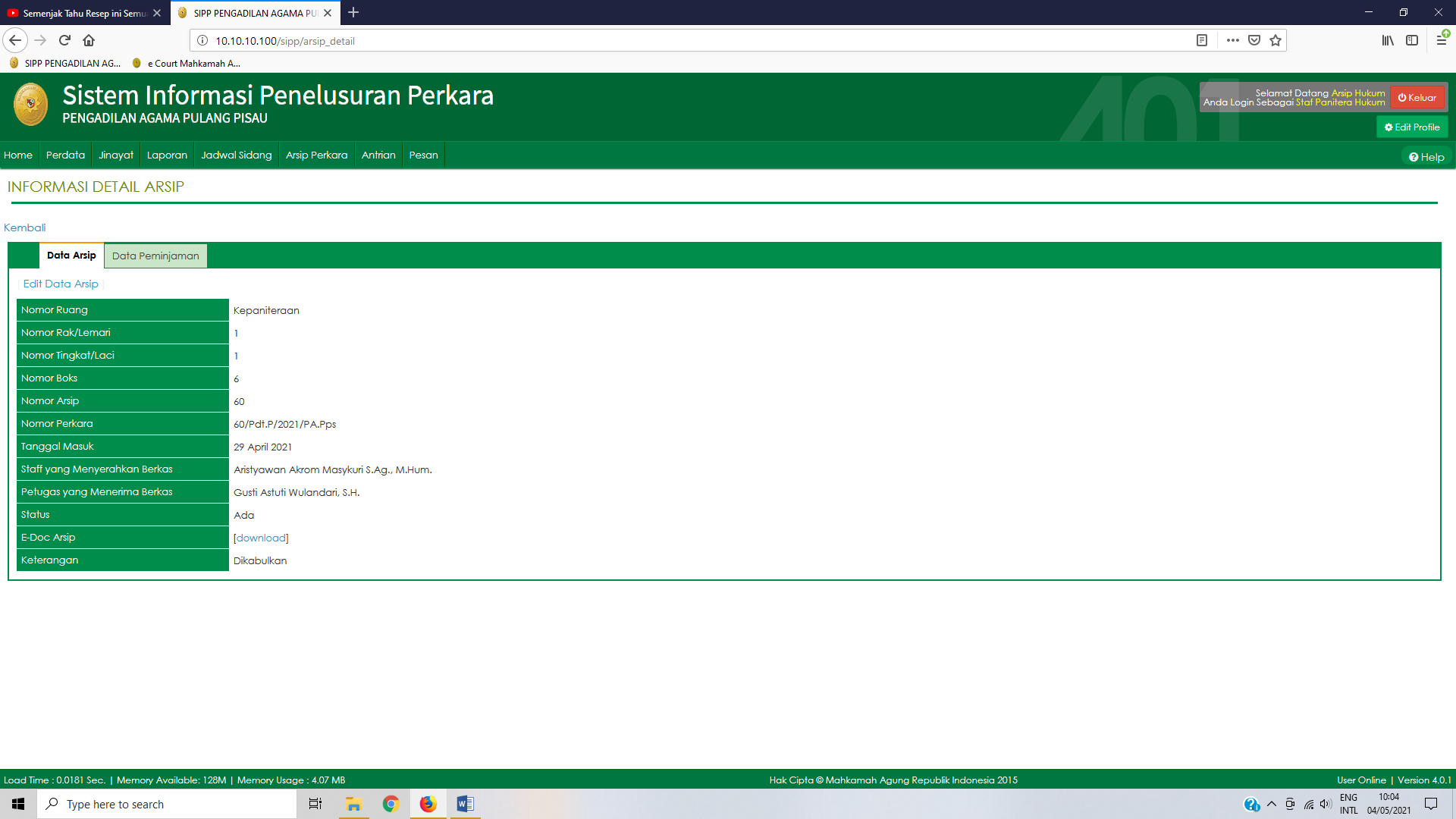Open Jadwal Sidang menu
Screen dimensions: 1456x819
236,155
